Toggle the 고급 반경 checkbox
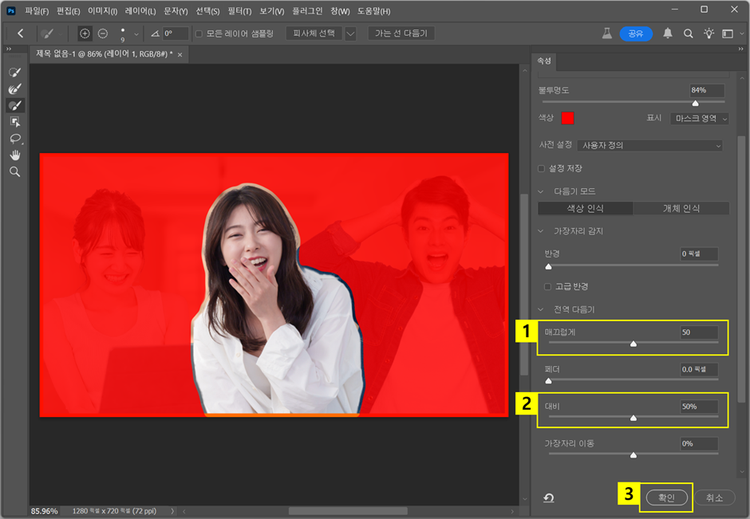The image size is (750, 519). tap(548, 286)
